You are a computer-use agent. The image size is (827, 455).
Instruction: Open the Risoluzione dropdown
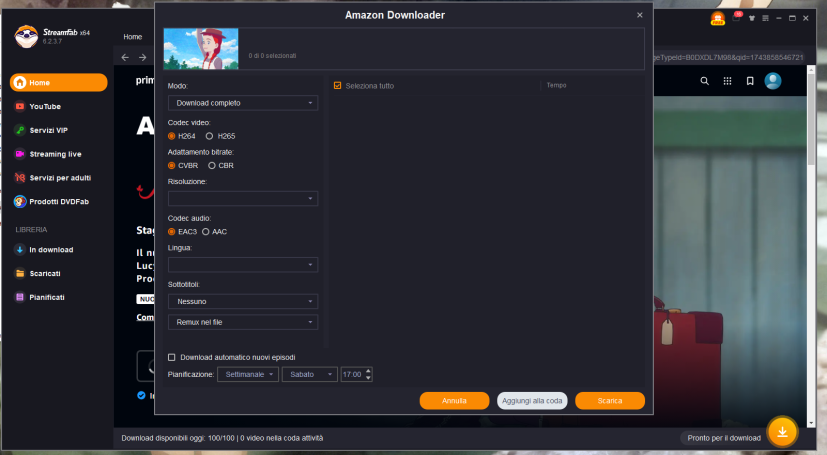coord(243,199)
